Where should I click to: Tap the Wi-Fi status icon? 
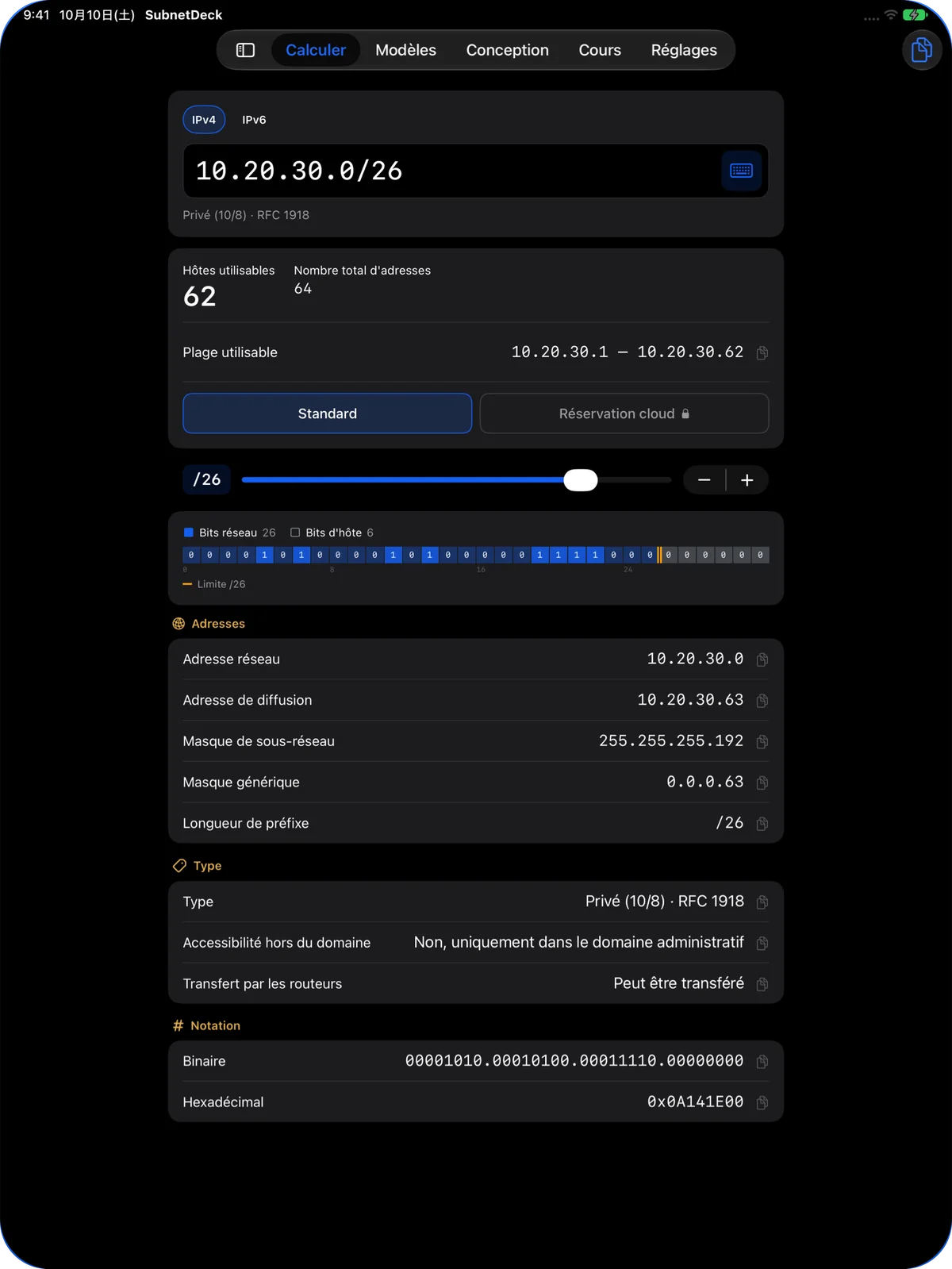tap(891, 15)
